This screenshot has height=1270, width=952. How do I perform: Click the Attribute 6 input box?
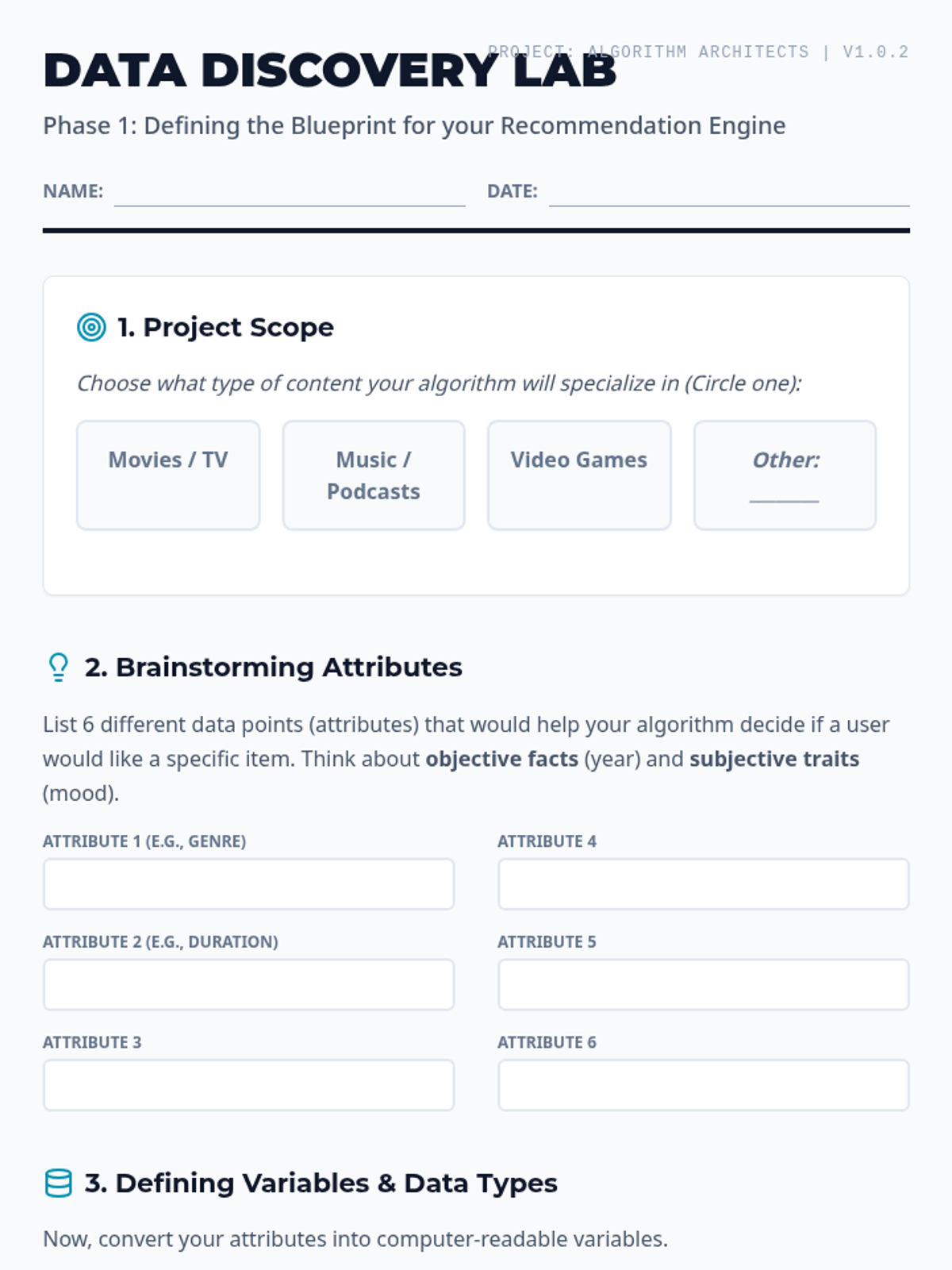(x=703, y=1085)
